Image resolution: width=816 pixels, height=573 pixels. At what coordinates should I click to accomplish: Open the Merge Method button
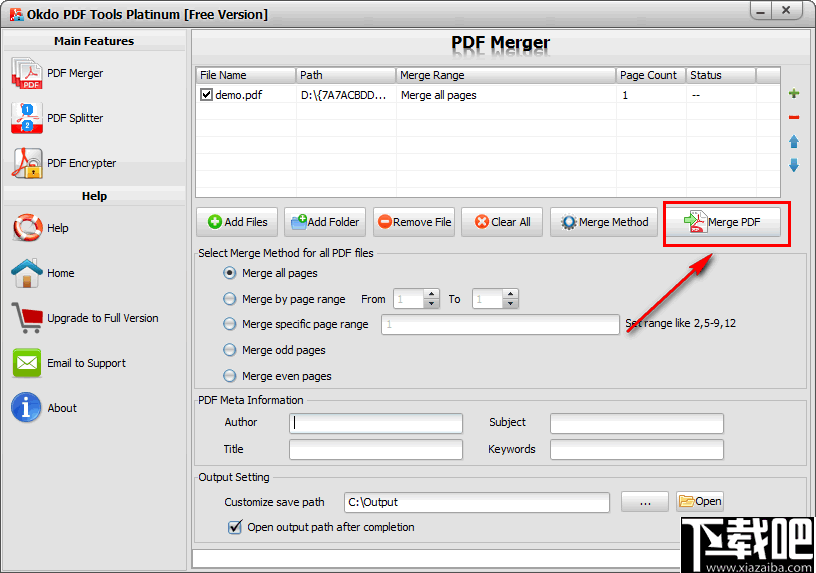coord(604,222)
